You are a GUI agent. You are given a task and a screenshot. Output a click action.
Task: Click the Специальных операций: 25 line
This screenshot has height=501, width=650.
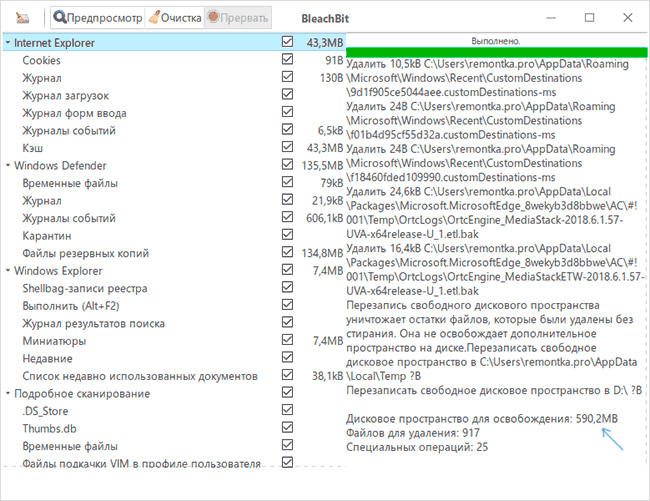click(417, 447)
